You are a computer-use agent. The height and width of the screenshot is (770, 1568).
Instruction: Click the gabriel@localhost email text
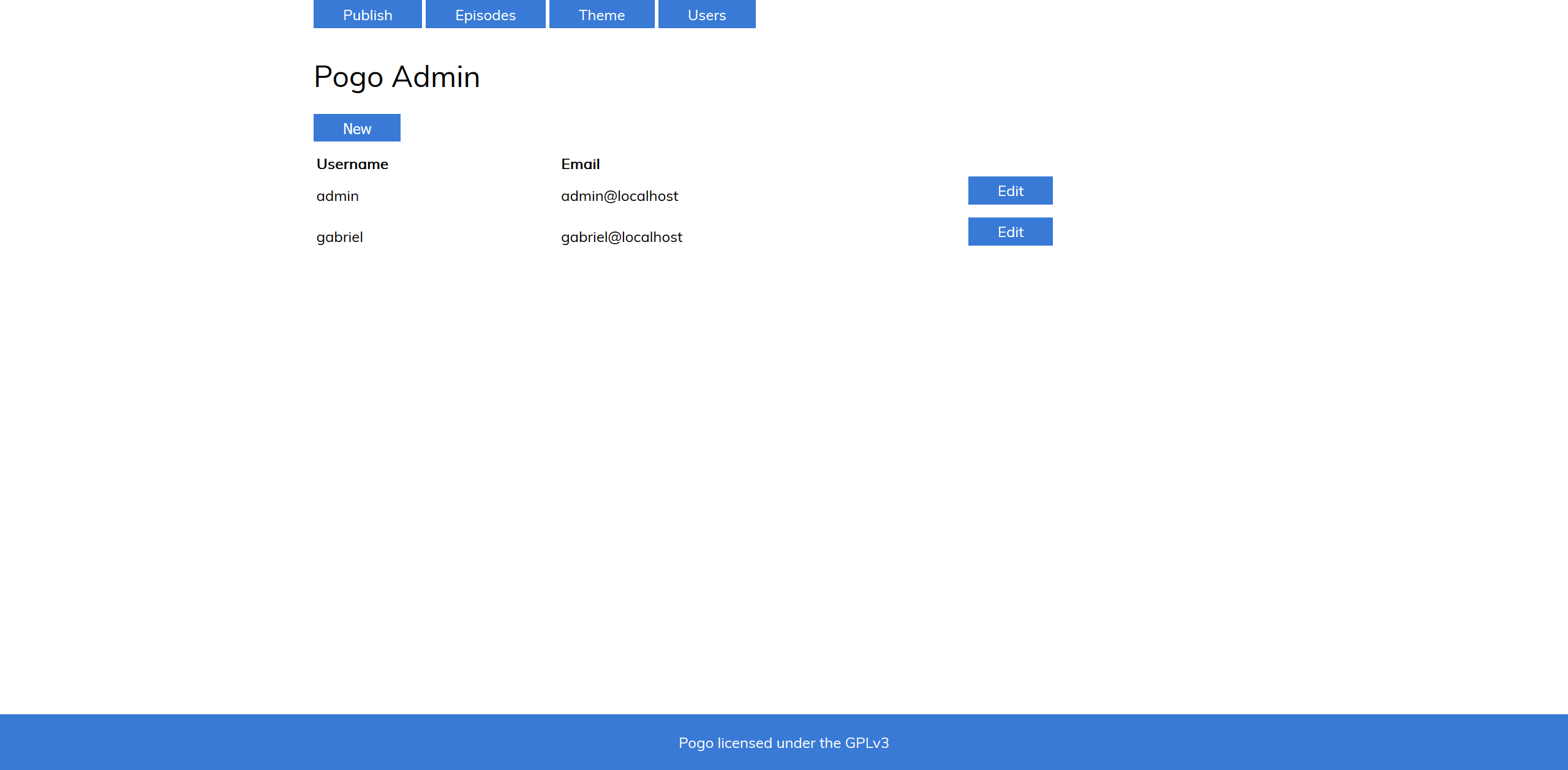click(621, 237)
